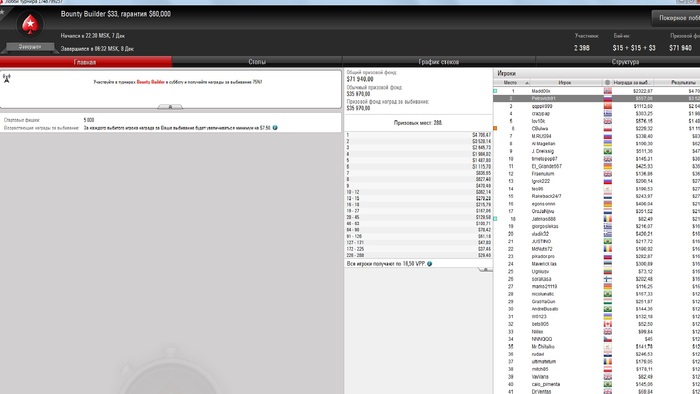This screenshot has height=394, width=700.
Task: Collapse the prize payouts panel handle
Action: (485, 270)
